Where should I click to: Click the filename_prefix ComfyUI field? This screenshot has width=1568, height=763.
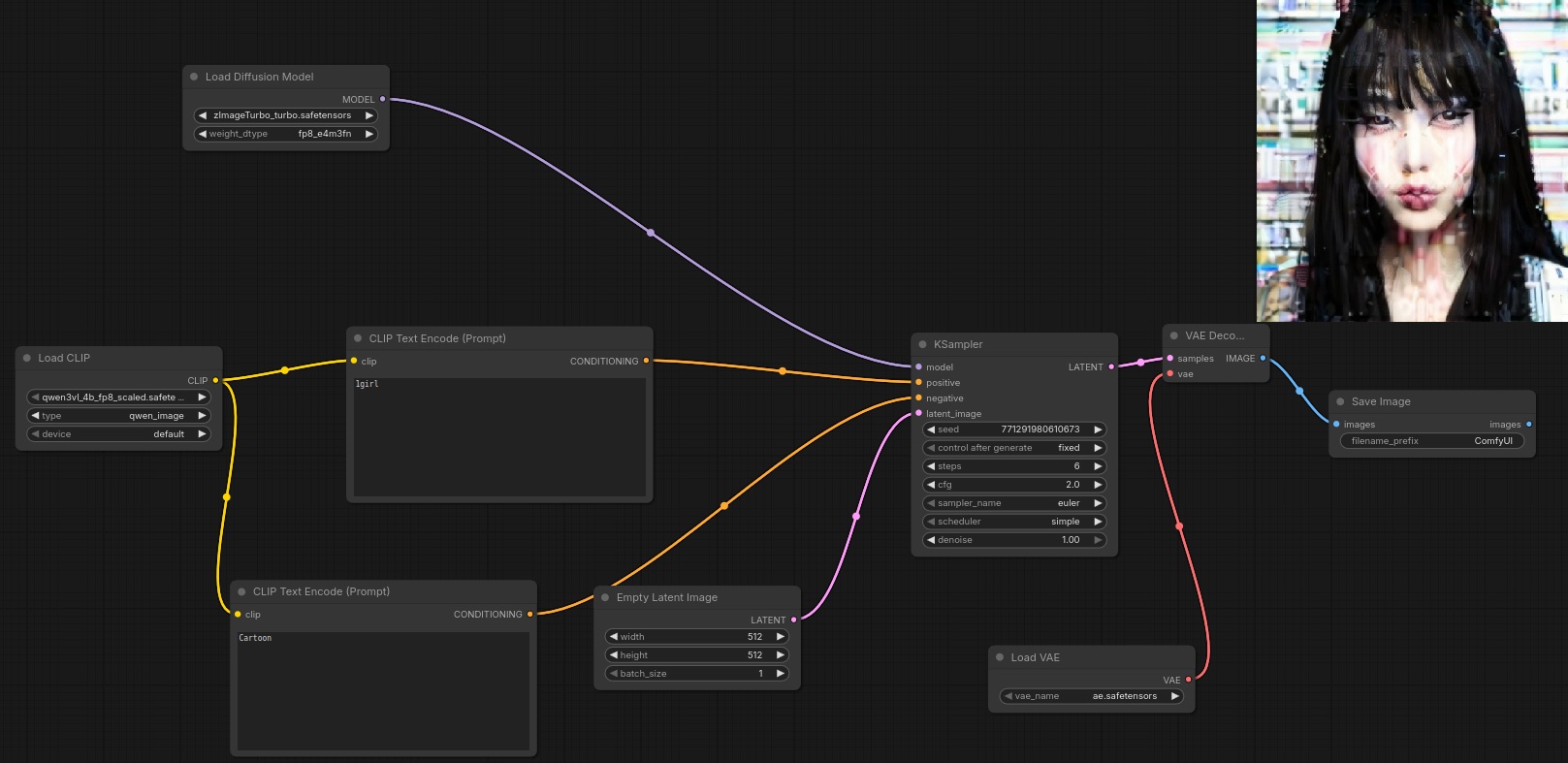point(1431,441)
